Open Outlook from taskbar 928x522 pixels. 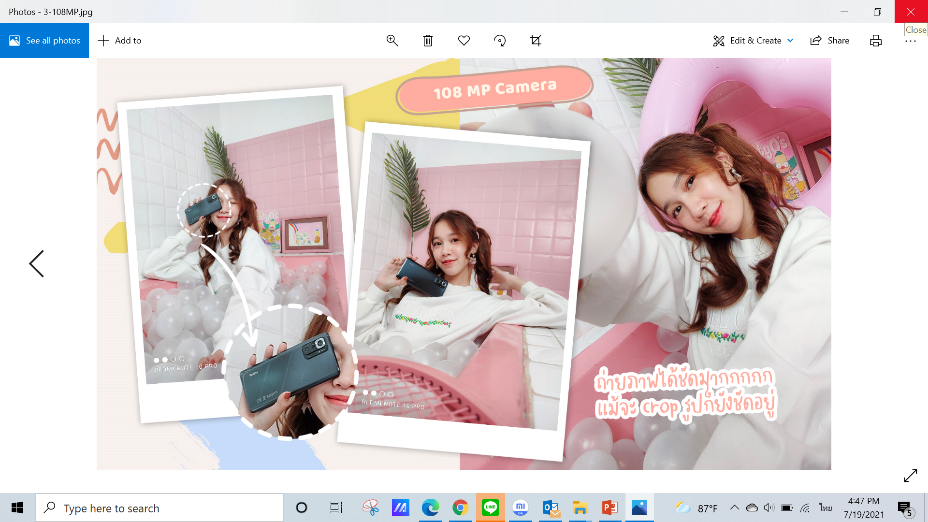(x=550, y=507)
